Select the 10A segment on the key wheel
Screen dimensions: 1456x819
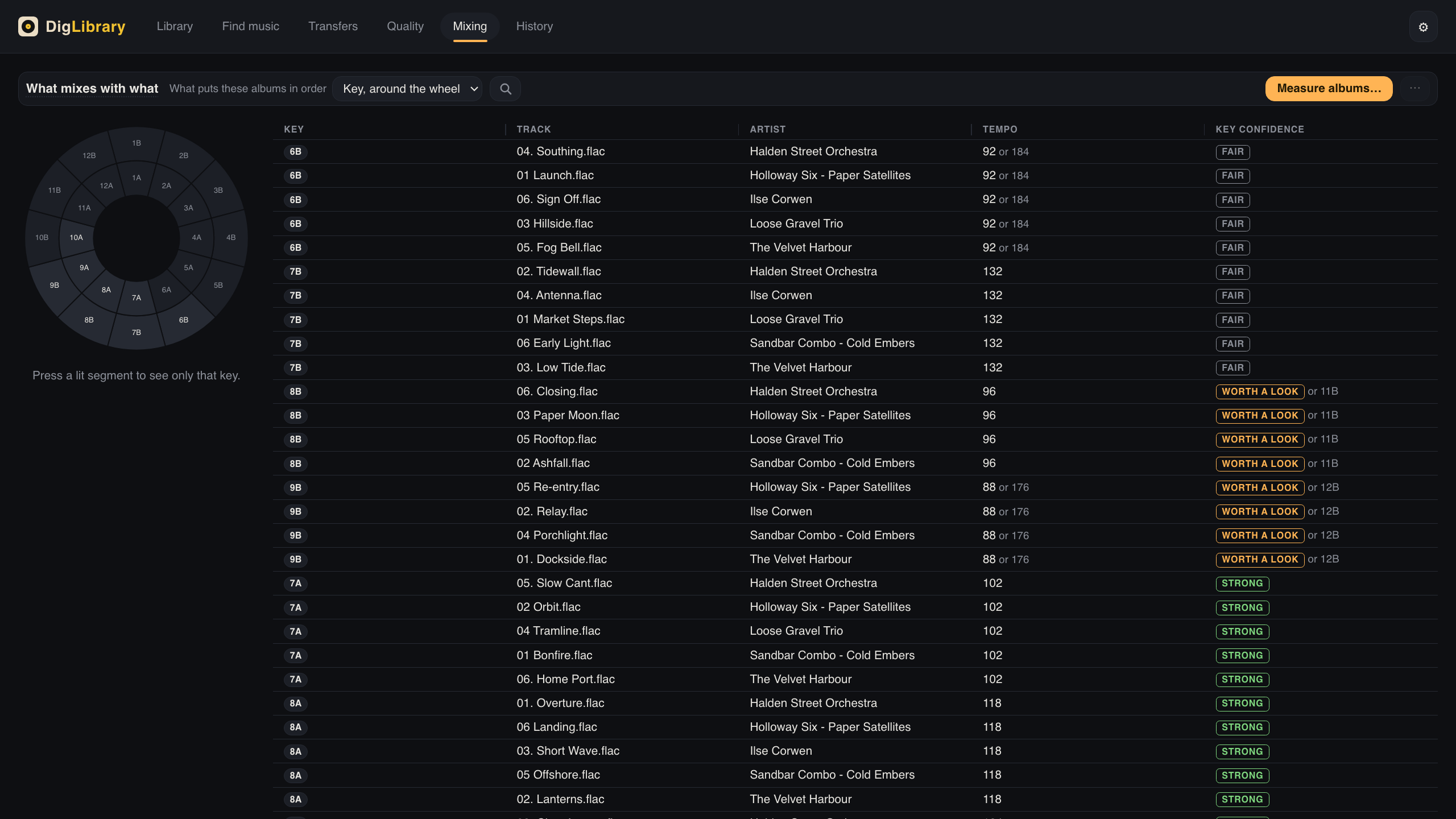coord(76,237)
